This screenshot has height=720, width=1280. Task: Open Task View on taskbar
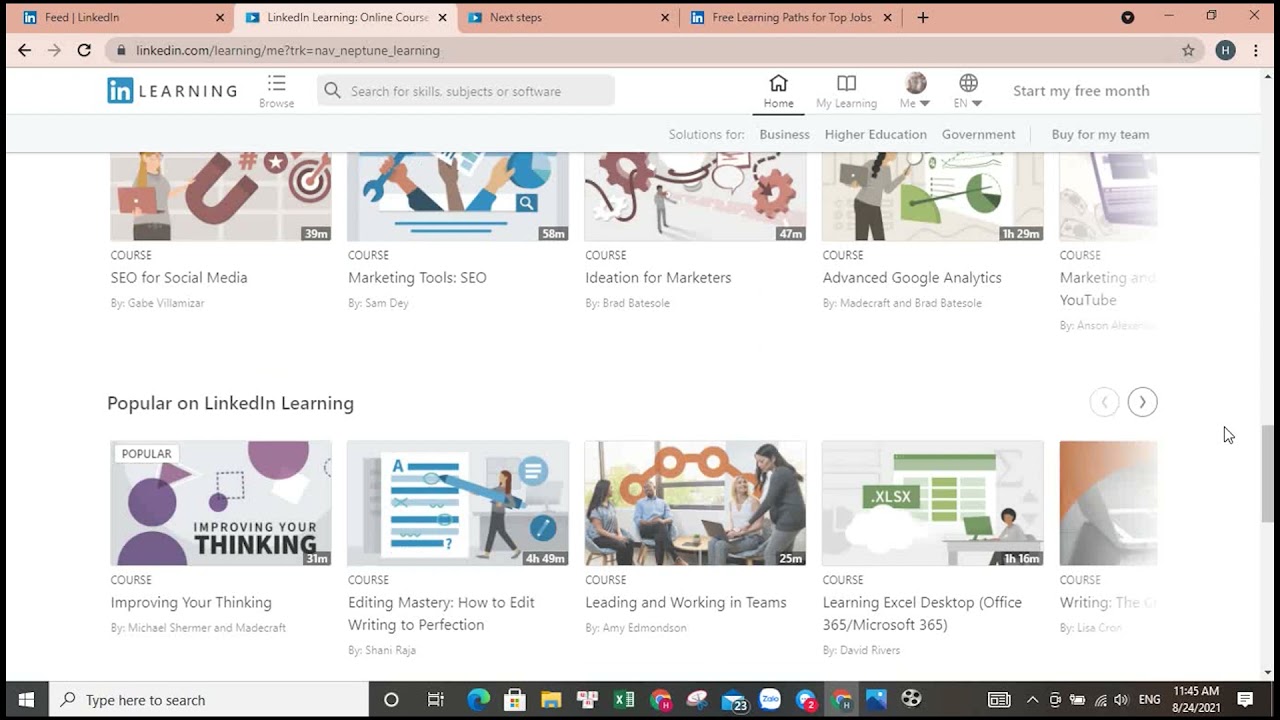436,700
